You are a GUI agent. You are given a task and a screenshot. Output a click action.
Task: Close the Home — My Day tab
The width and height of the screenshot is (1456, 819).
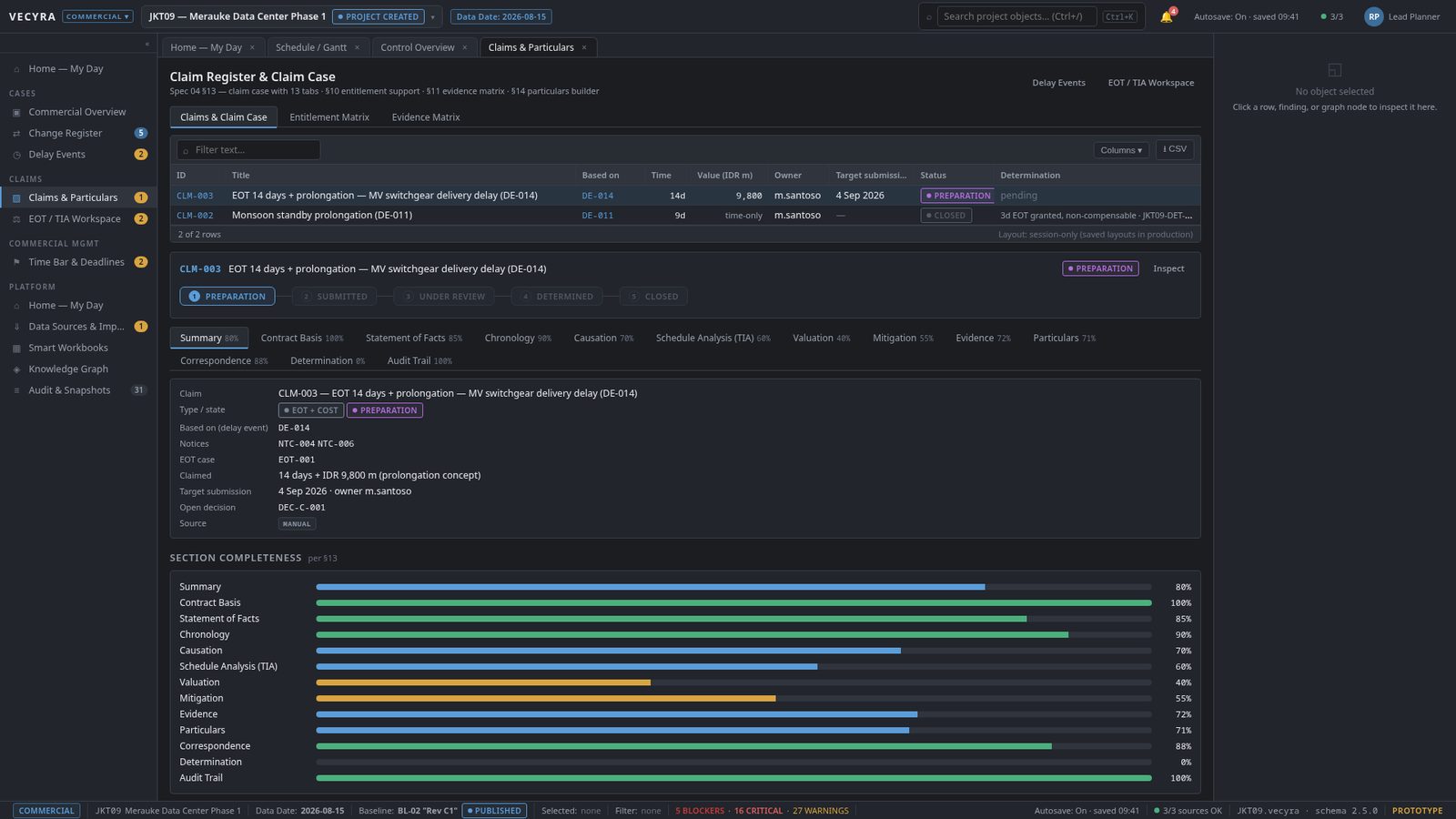pos(252,47)
